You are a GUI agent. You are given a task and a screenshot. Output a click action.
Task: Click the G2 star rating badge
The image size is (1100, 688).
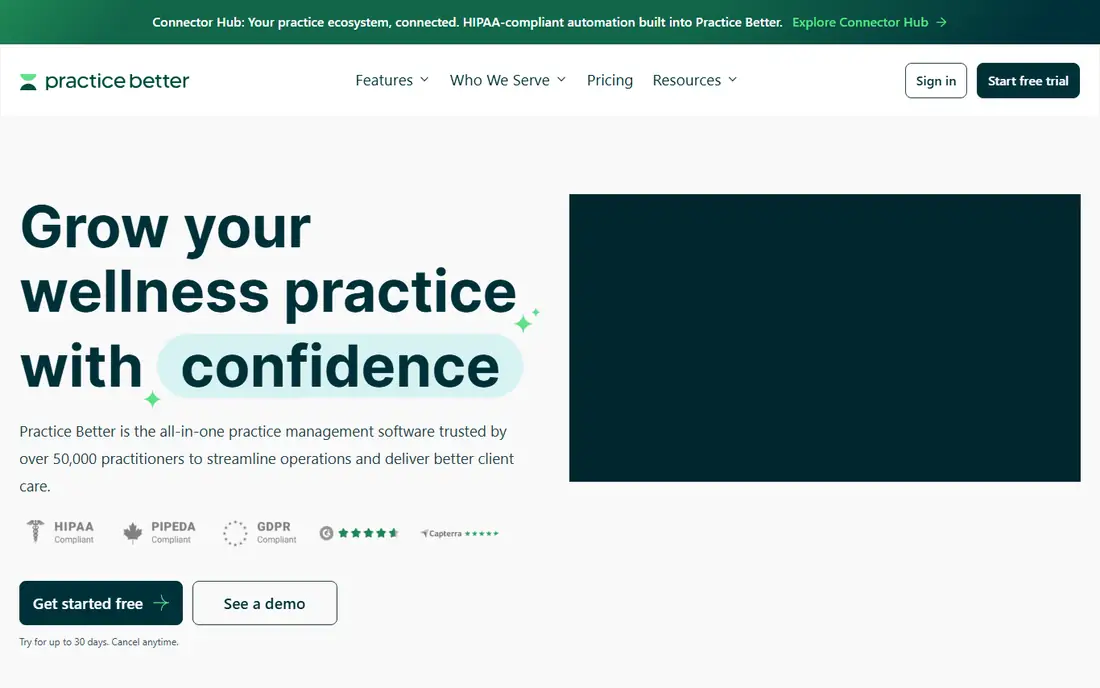(359, 533)
